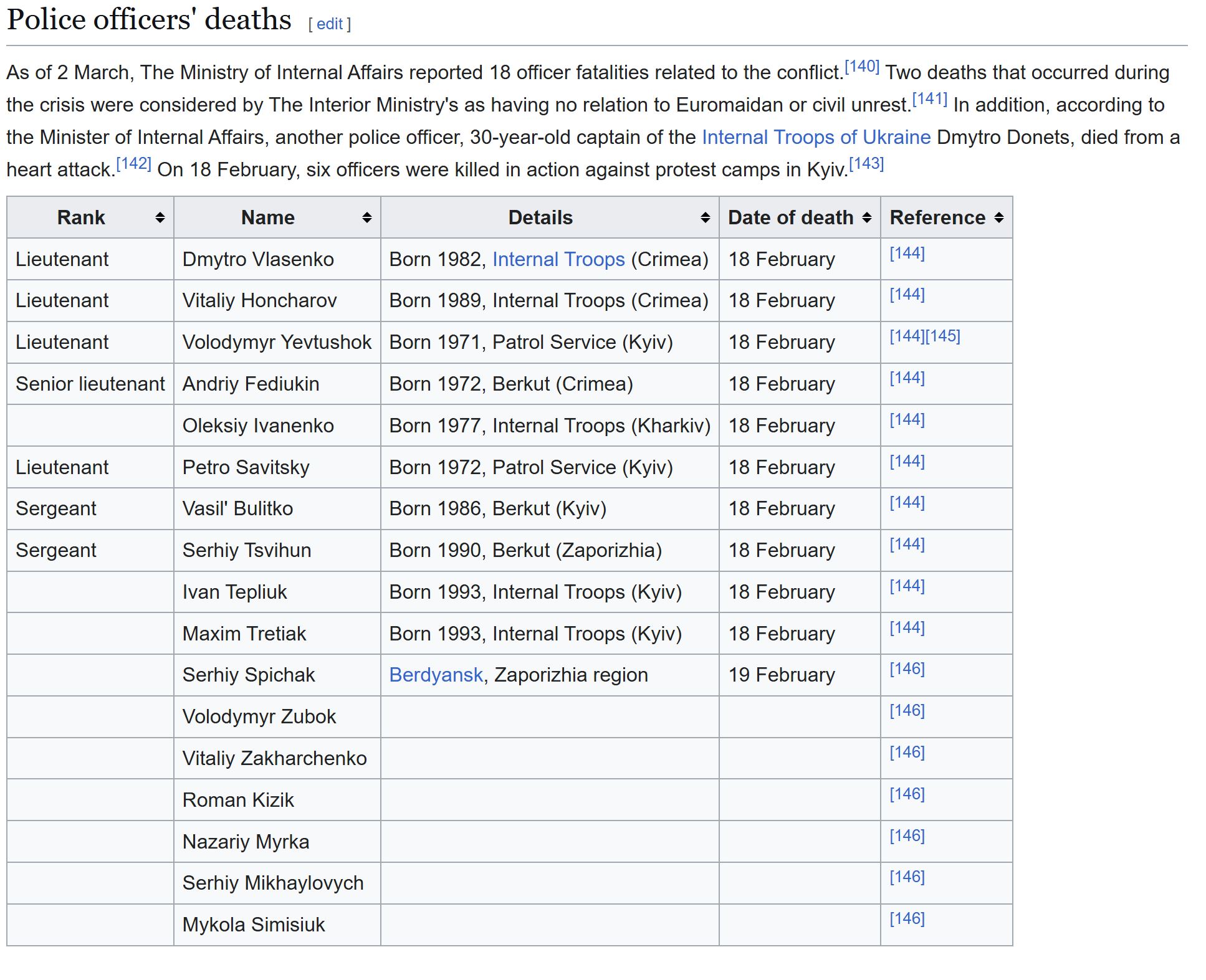Open citation 143 after Kyiv
This screenshot has width=1206, height=980.
pos(866,164)
